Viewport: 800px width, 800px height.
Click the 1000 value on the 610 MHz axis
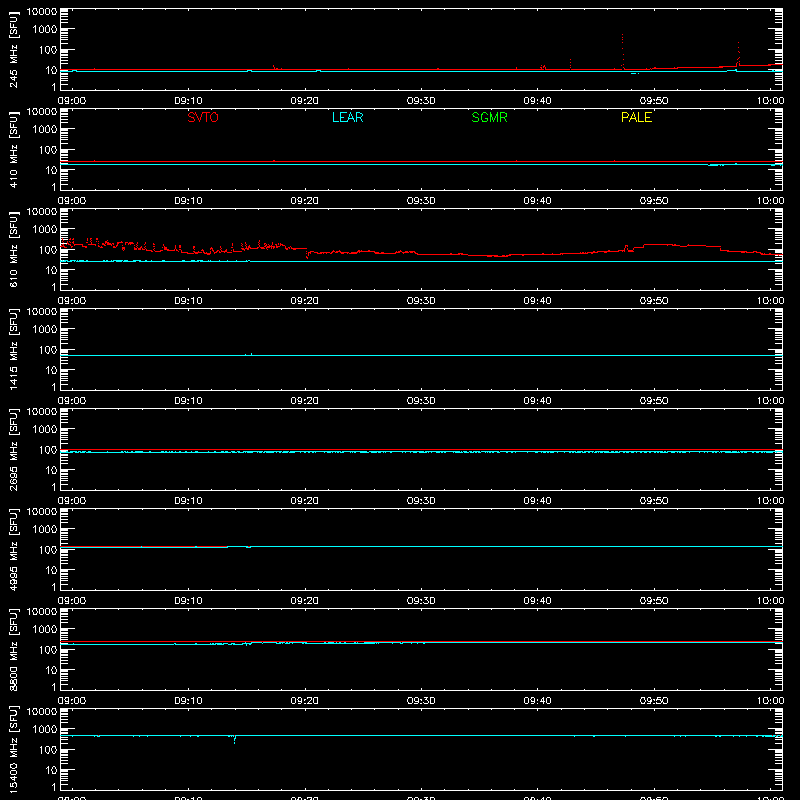(x=45, y=230)
